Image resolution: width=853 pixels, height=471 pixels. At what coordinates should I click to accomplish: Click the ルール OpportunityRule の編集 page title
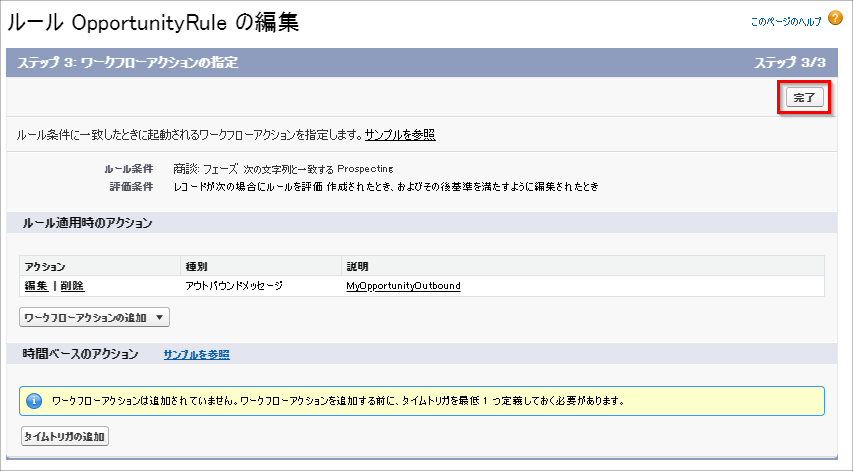pyautogui.click(x=153, y=21)
